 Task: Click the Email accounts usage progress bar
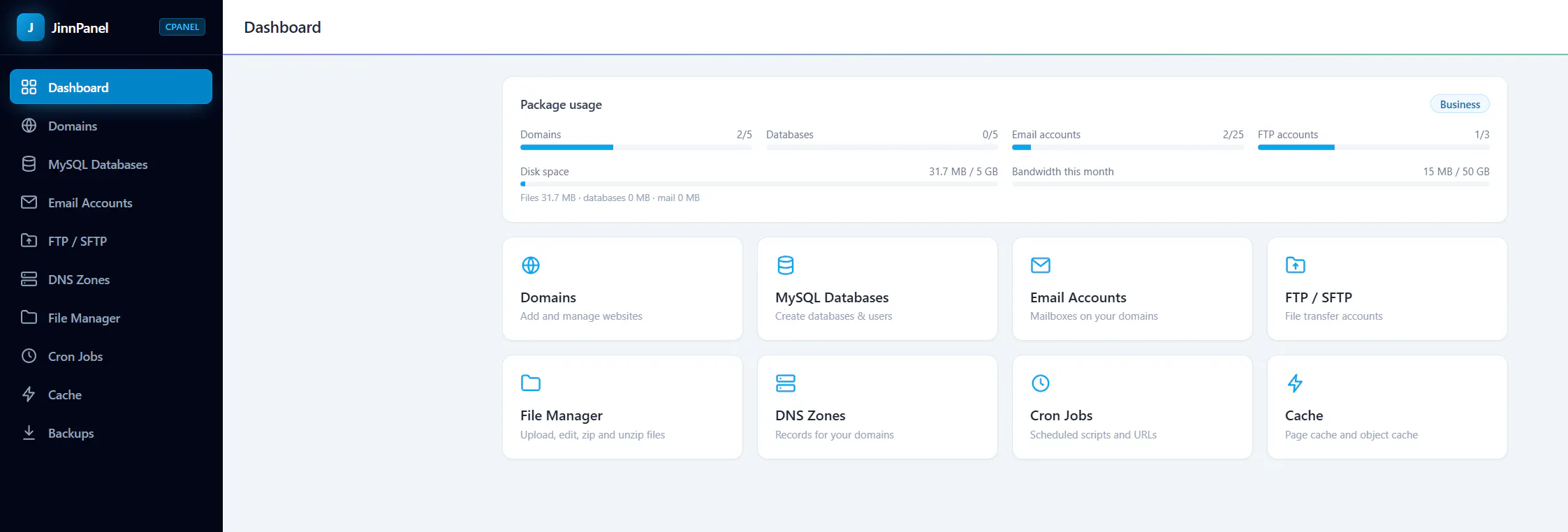point(1128,147)
